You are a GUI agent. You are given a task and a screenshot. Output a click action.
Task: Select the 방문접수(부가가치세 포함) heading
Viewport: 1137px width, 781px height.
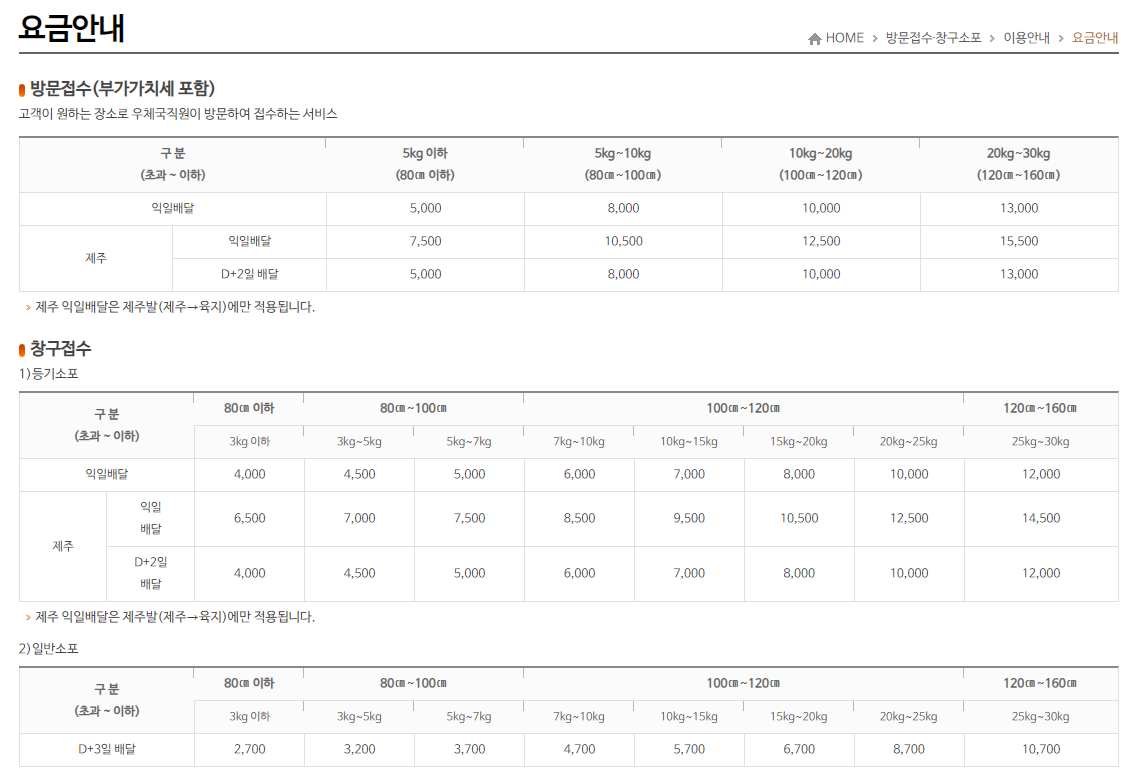(122, 88)
